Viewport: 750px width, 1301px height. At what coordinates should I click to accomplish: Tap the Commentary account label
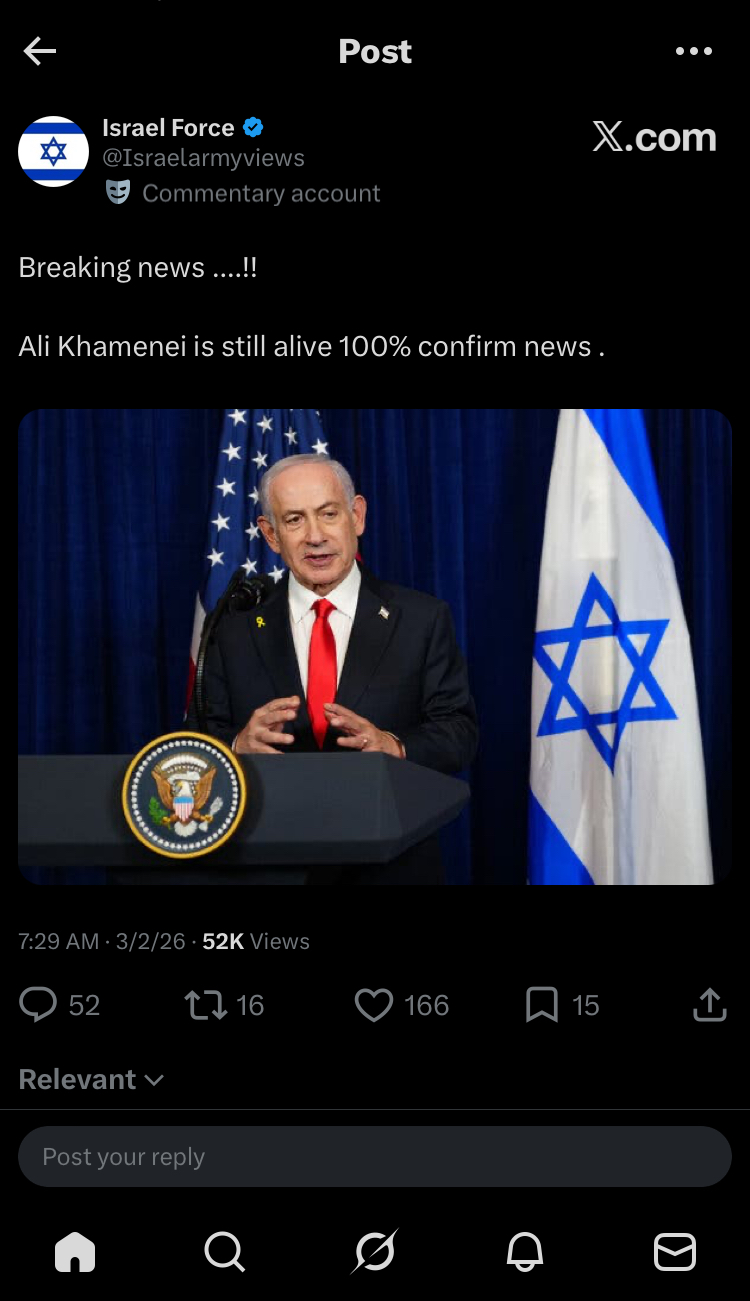(243, 193)
